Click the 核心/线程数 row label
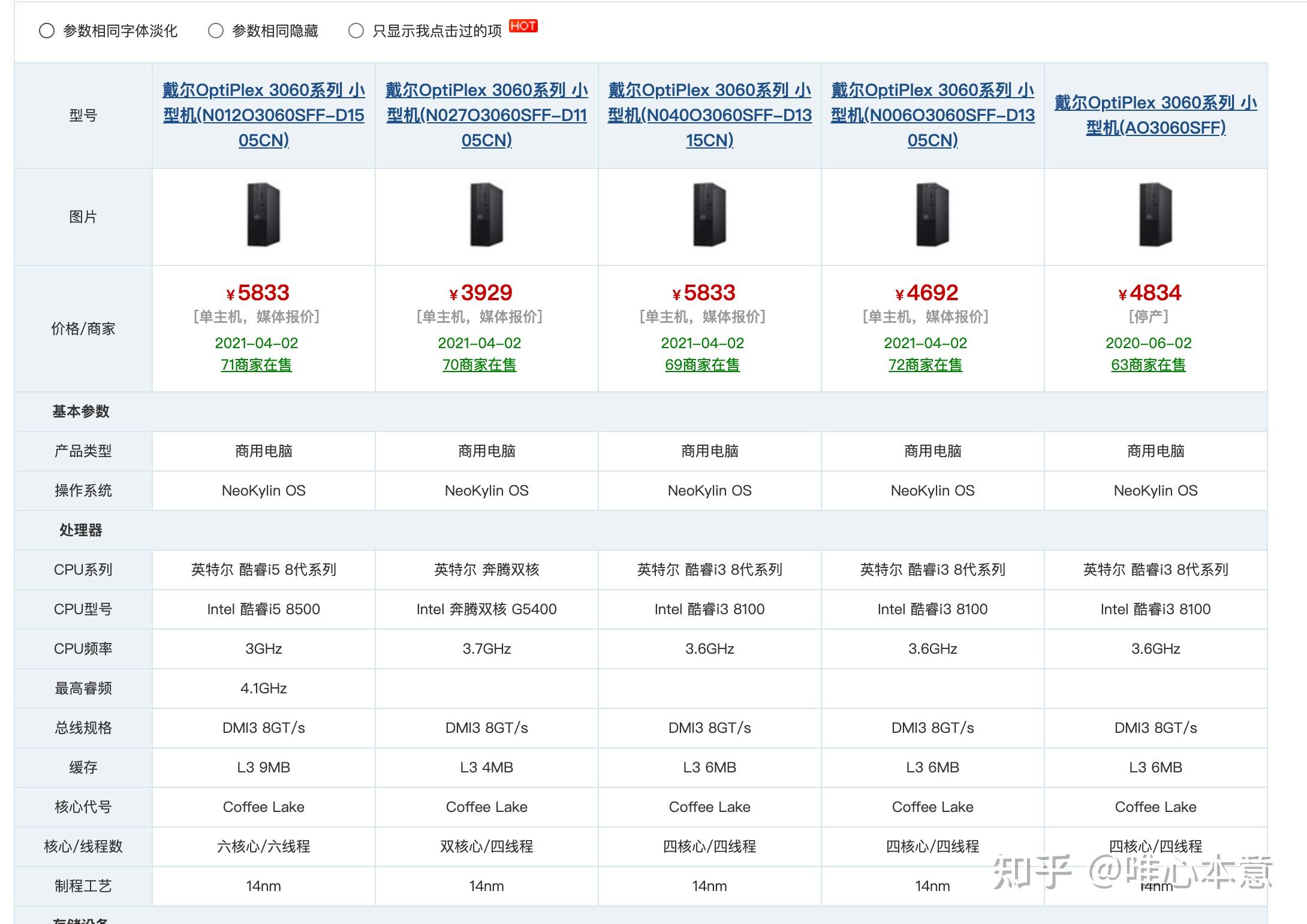Image resolution: width=1307 pixels, height=924 pixels. tap(83, 847)
